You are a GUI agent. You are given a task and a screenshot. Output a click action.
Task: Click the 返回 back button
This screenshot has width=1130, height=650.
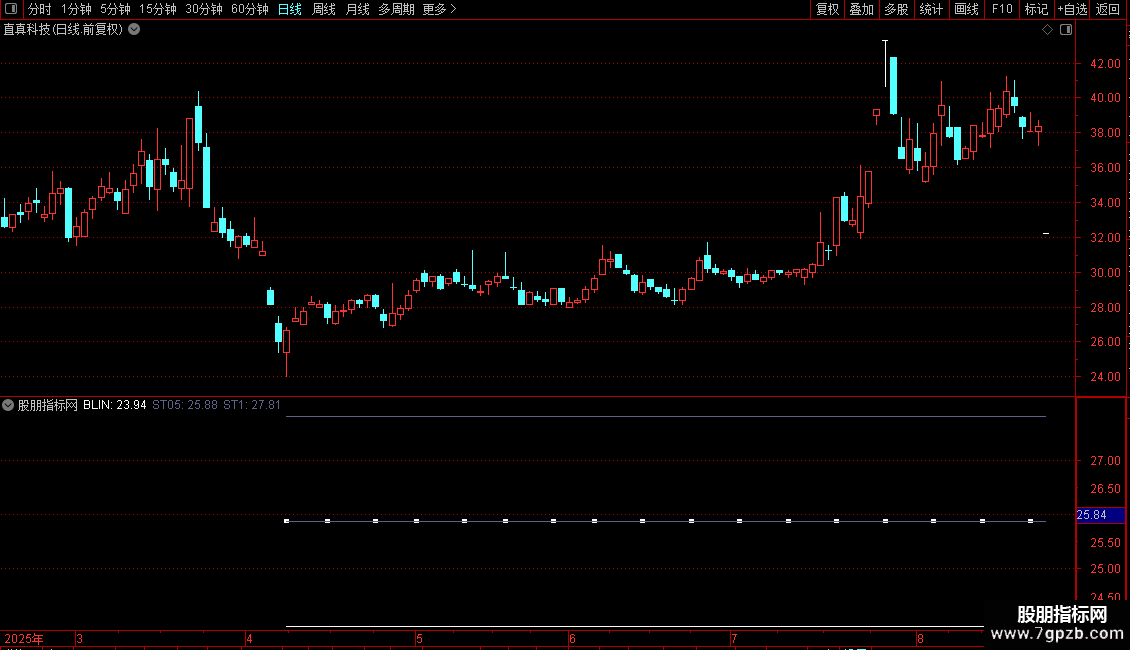coord(1108,9)
